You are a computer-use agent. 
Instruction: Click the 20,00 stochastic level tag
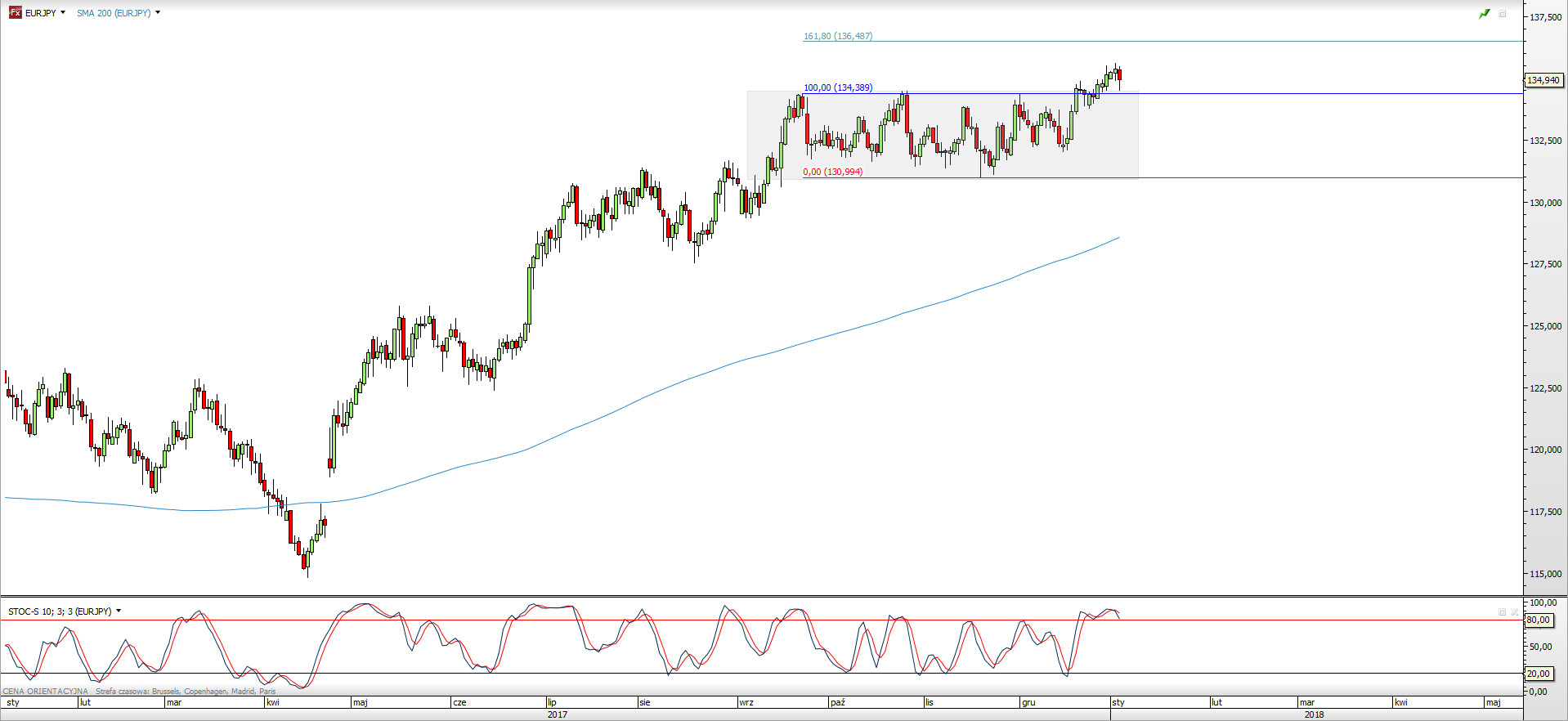click(1539, 674)
